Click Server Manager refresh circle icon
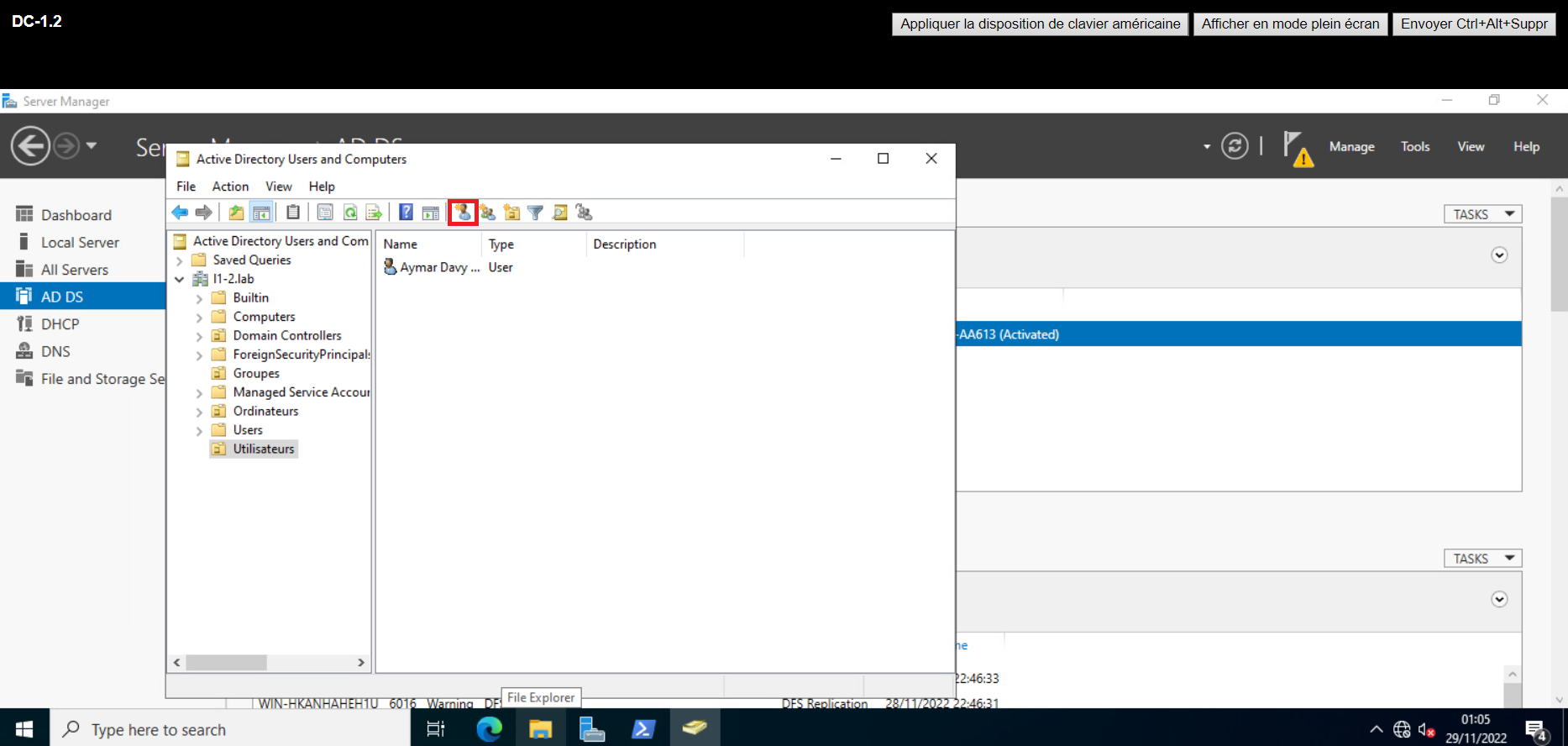Screen dimensions: 1568x746 tap(1235, 146)
